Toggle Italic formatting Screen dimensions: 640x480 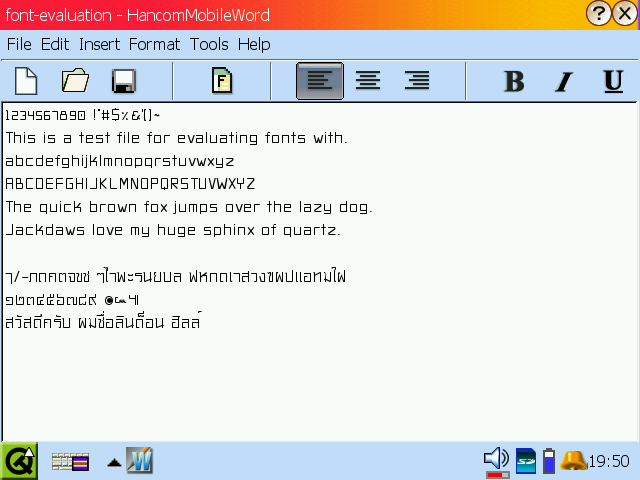564,81
